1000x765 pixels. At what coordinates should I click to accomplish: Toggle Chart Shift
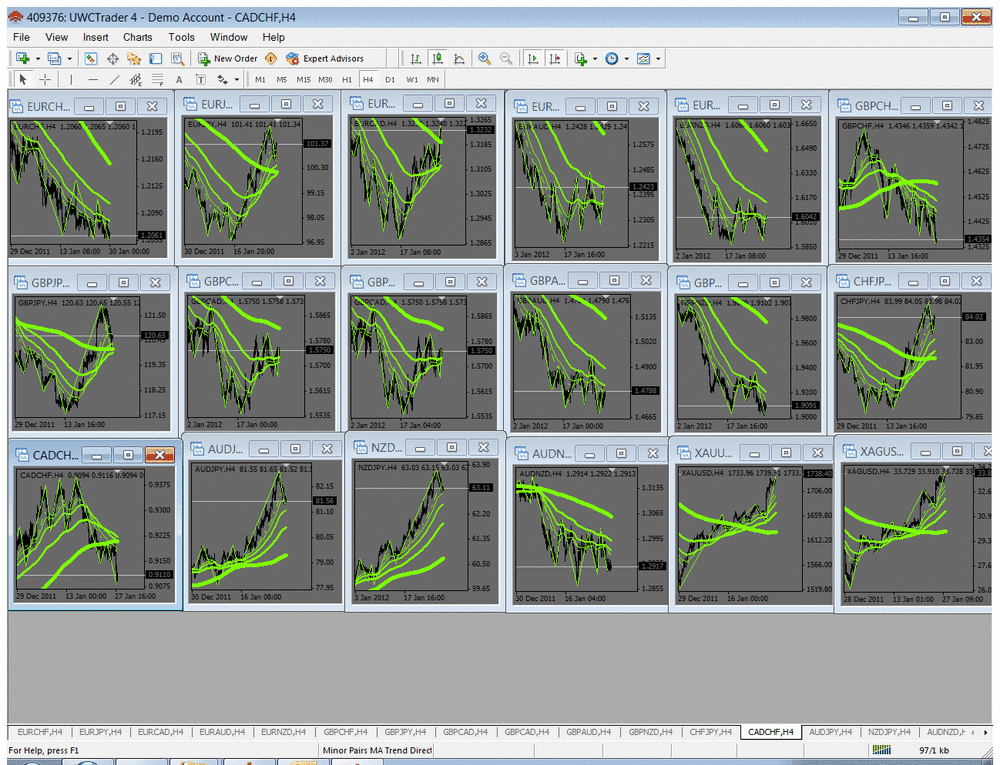click(x=555, y=59)
